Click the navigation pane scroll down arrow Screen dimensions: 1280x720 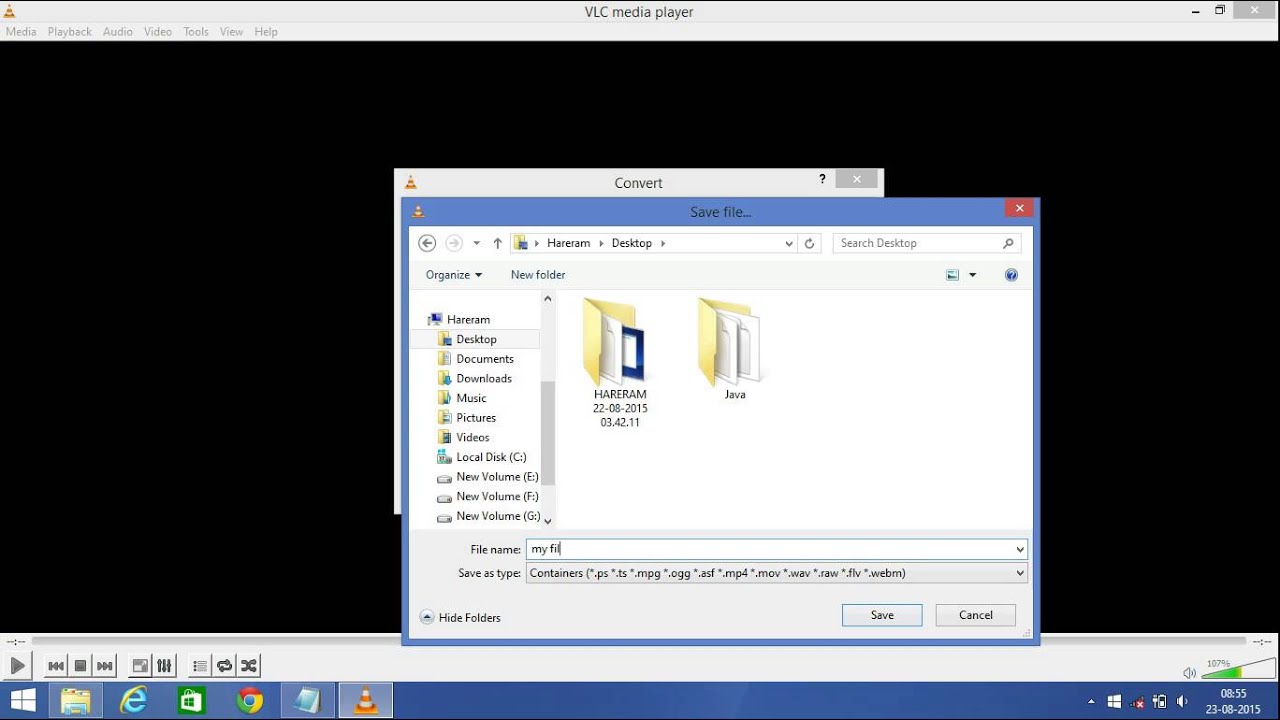click(x=547, y=519)
